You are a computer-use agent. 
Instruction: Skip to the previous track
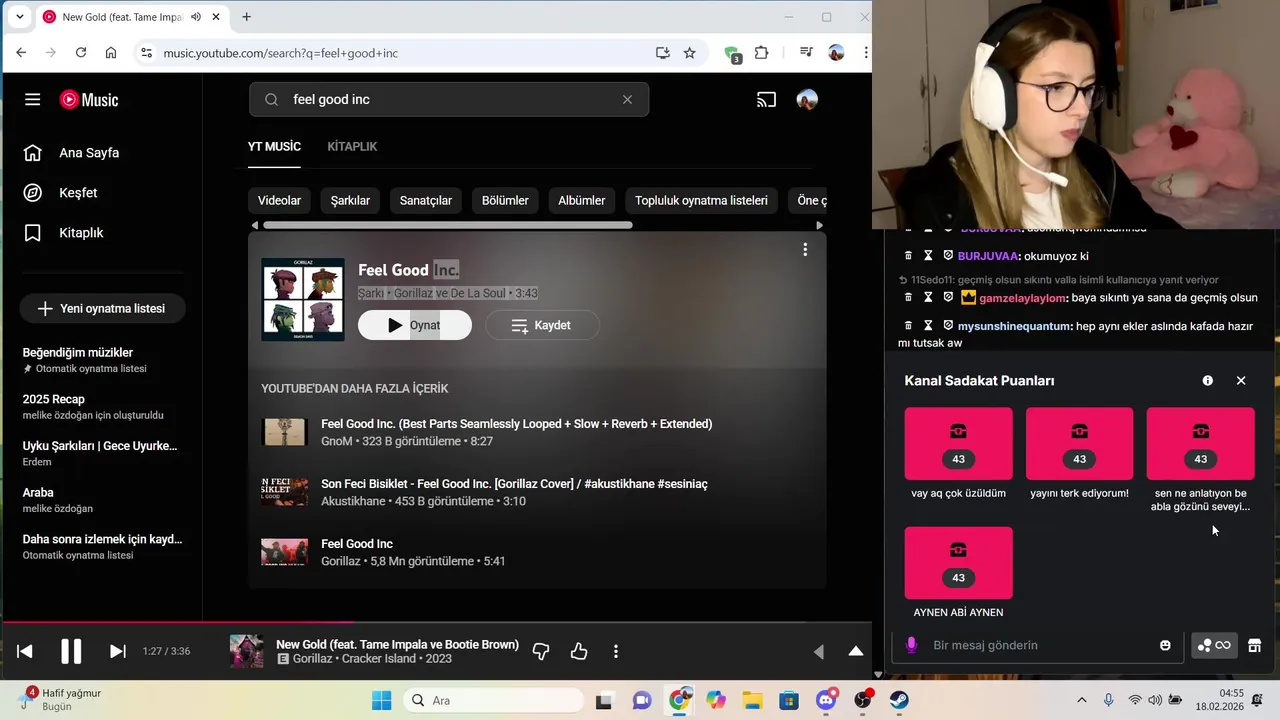point(25,652)
